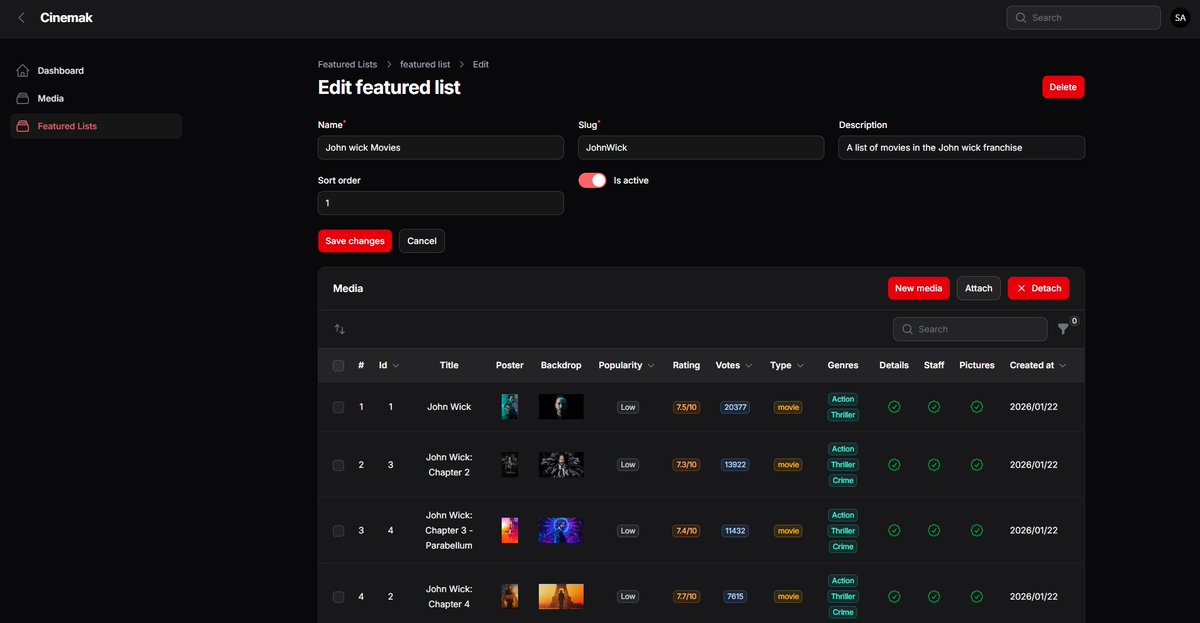The height and width of the screenshot is (623, 1200).
Task: Click the Detach button
Action: 1039,288
